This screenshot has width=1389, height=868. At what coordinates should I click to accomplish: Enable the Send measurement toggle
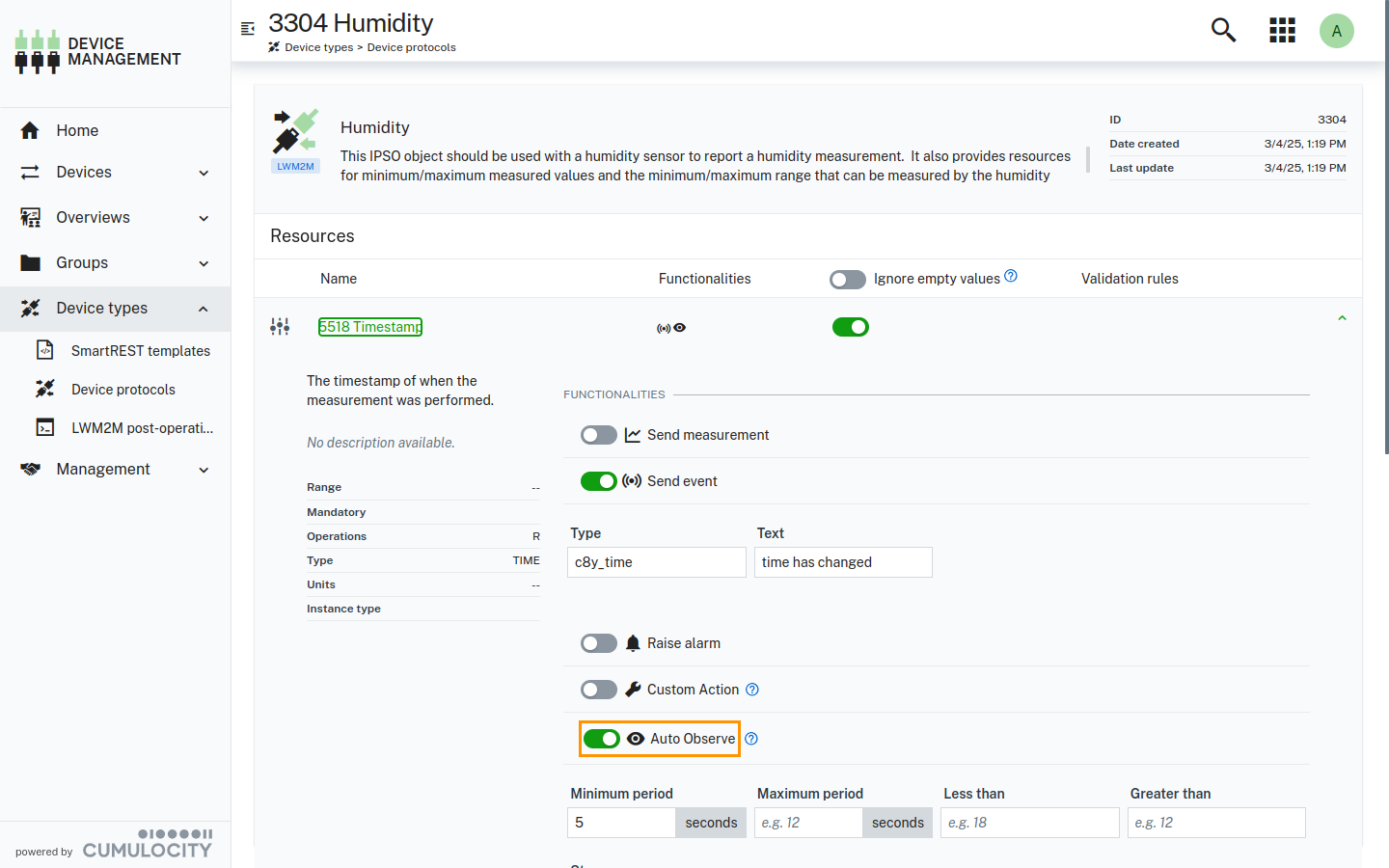pyautogui.click(x=598, y=435)
